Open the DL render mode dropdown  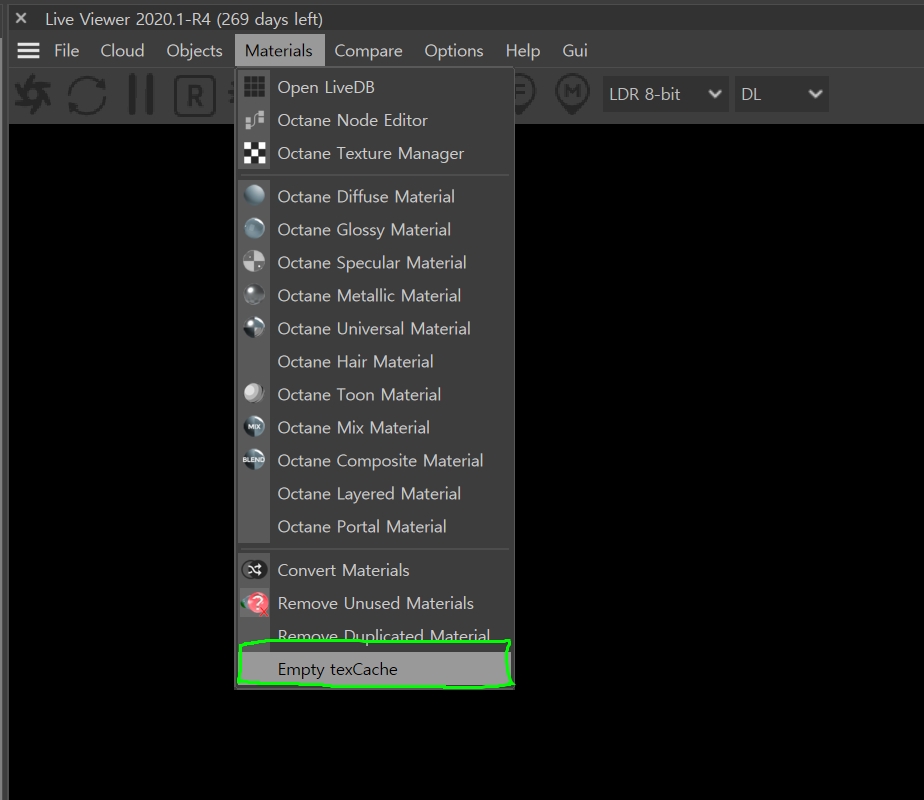pyautogui.click(x=781, y=94)
